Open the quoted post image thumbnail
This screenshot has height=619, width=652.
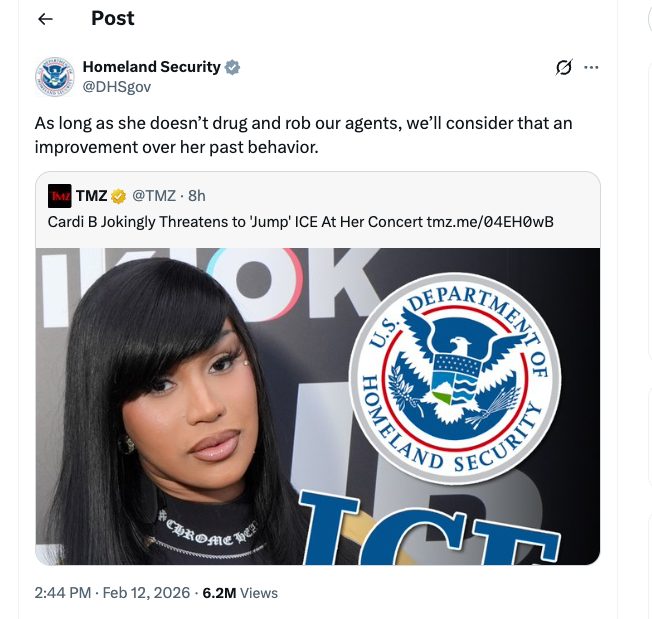318,406
